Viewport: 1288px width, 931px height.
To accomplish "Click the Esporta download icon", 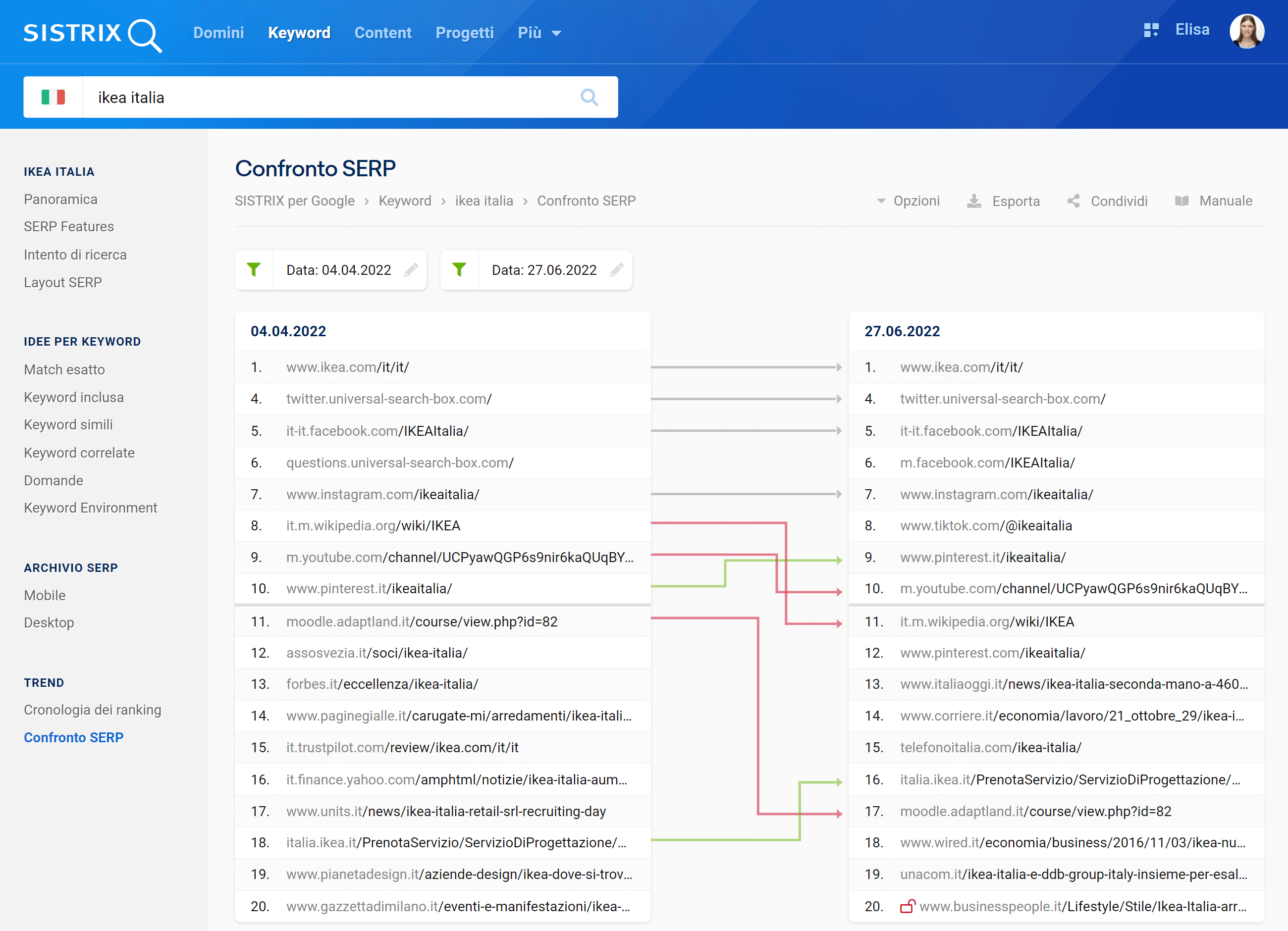I will [x=974, y=201].
